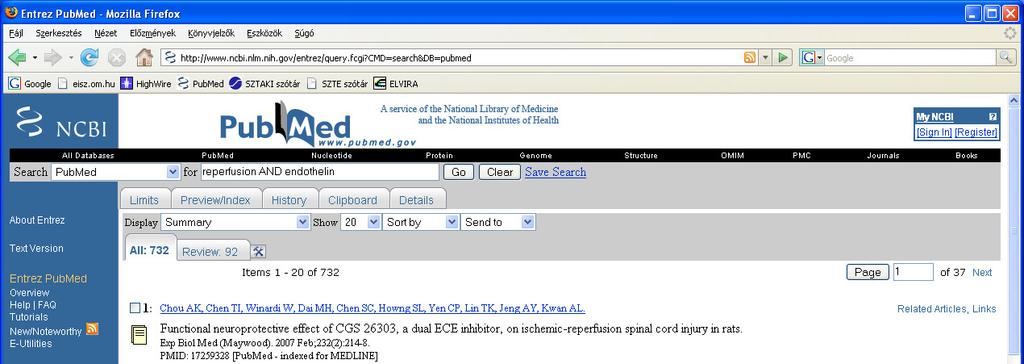The height and width of the screenshot is (364, 1024).
Task: Open the Fájl menu
Action: point(16,33)
